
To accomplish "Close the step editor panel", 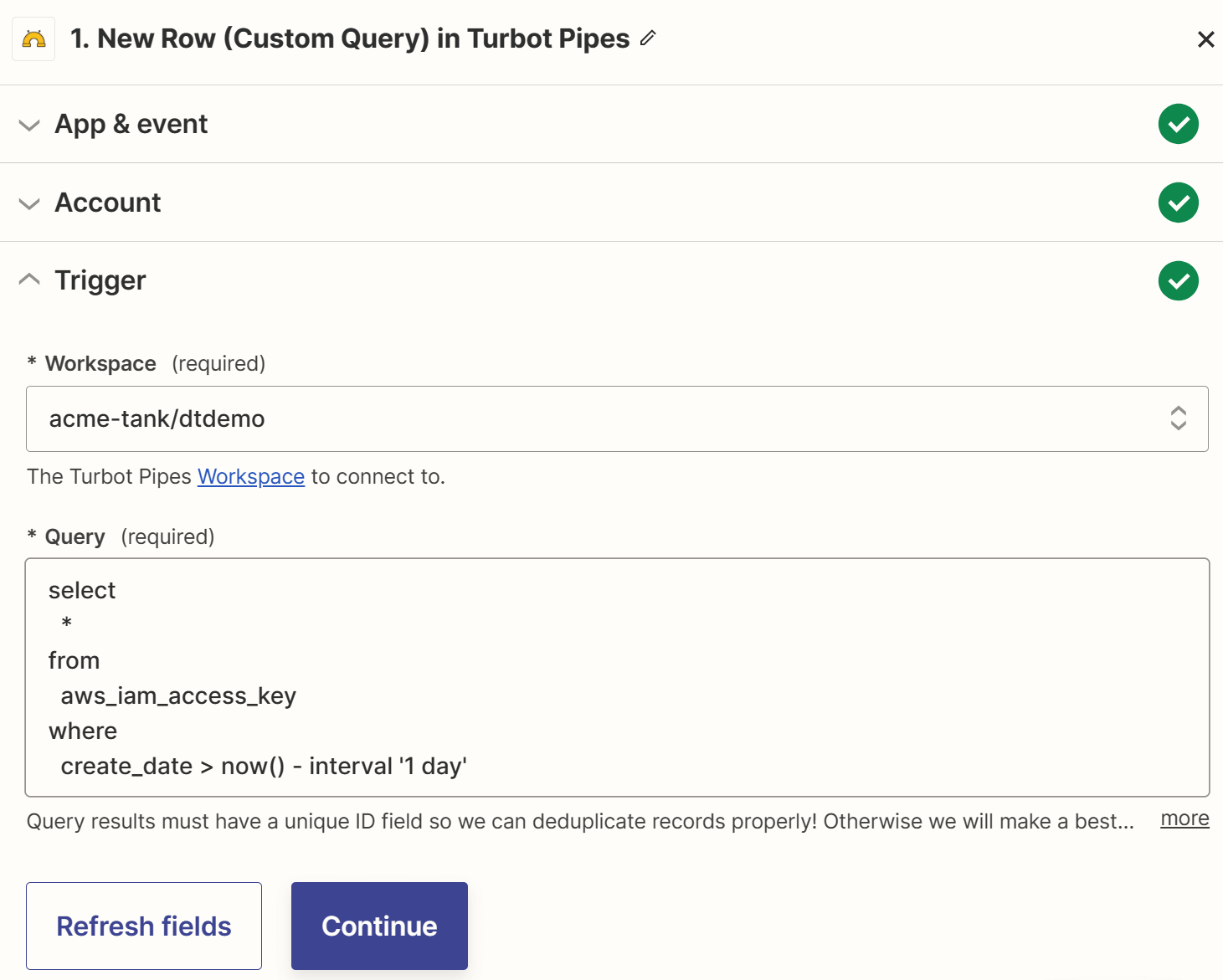I will (x=1205, y=39).
